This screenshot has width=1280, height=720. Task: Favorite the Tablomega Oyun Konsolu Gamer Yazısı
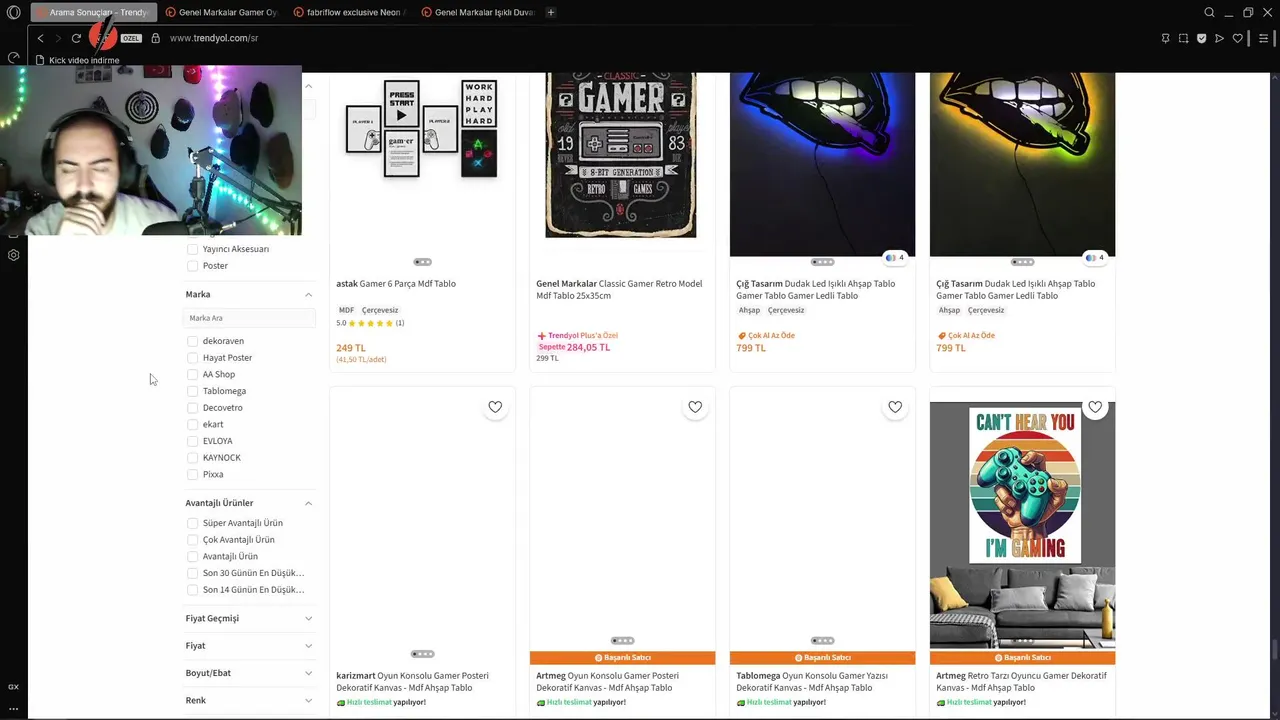(x=895, y=407)
